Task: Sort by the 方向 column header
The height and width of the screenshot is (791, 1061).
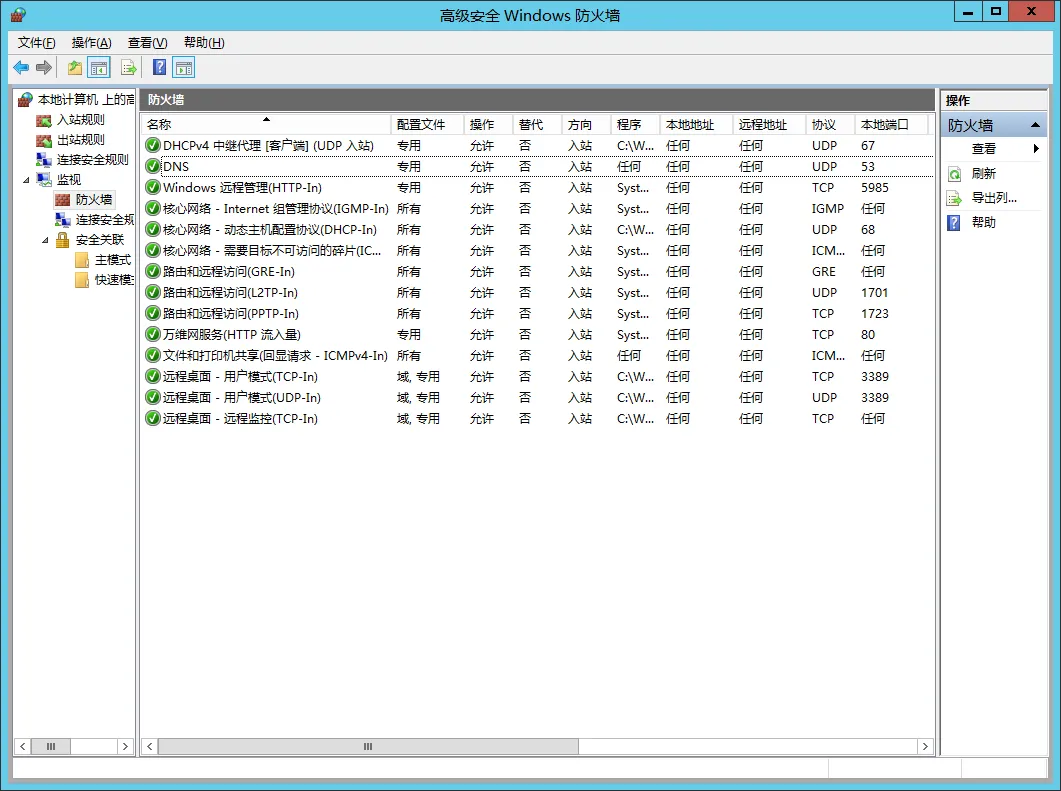Action: (x=586, y=125)
